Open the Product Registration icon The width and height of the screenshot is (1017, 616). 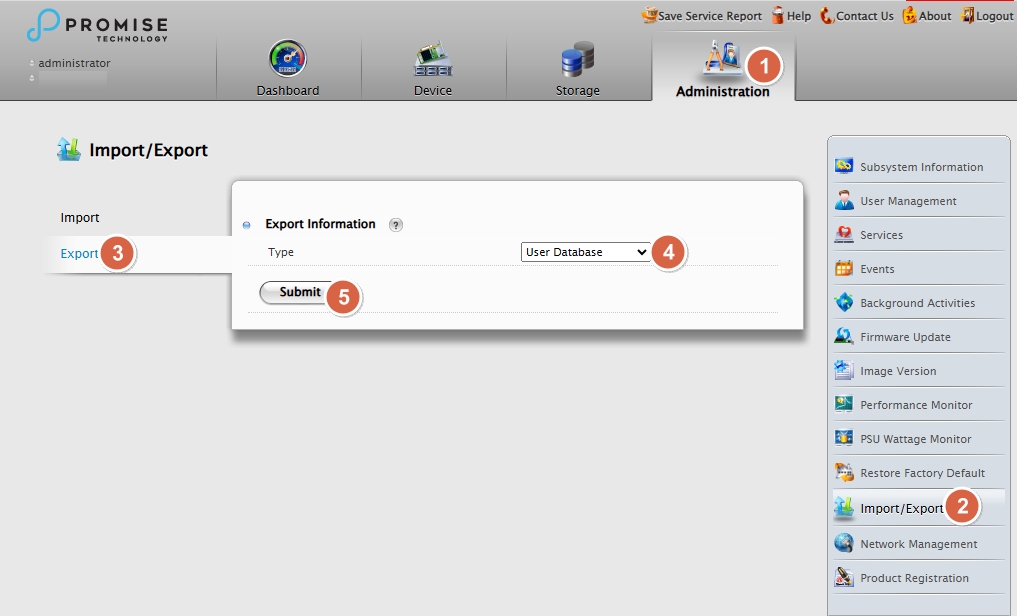[x=844, y=578]
